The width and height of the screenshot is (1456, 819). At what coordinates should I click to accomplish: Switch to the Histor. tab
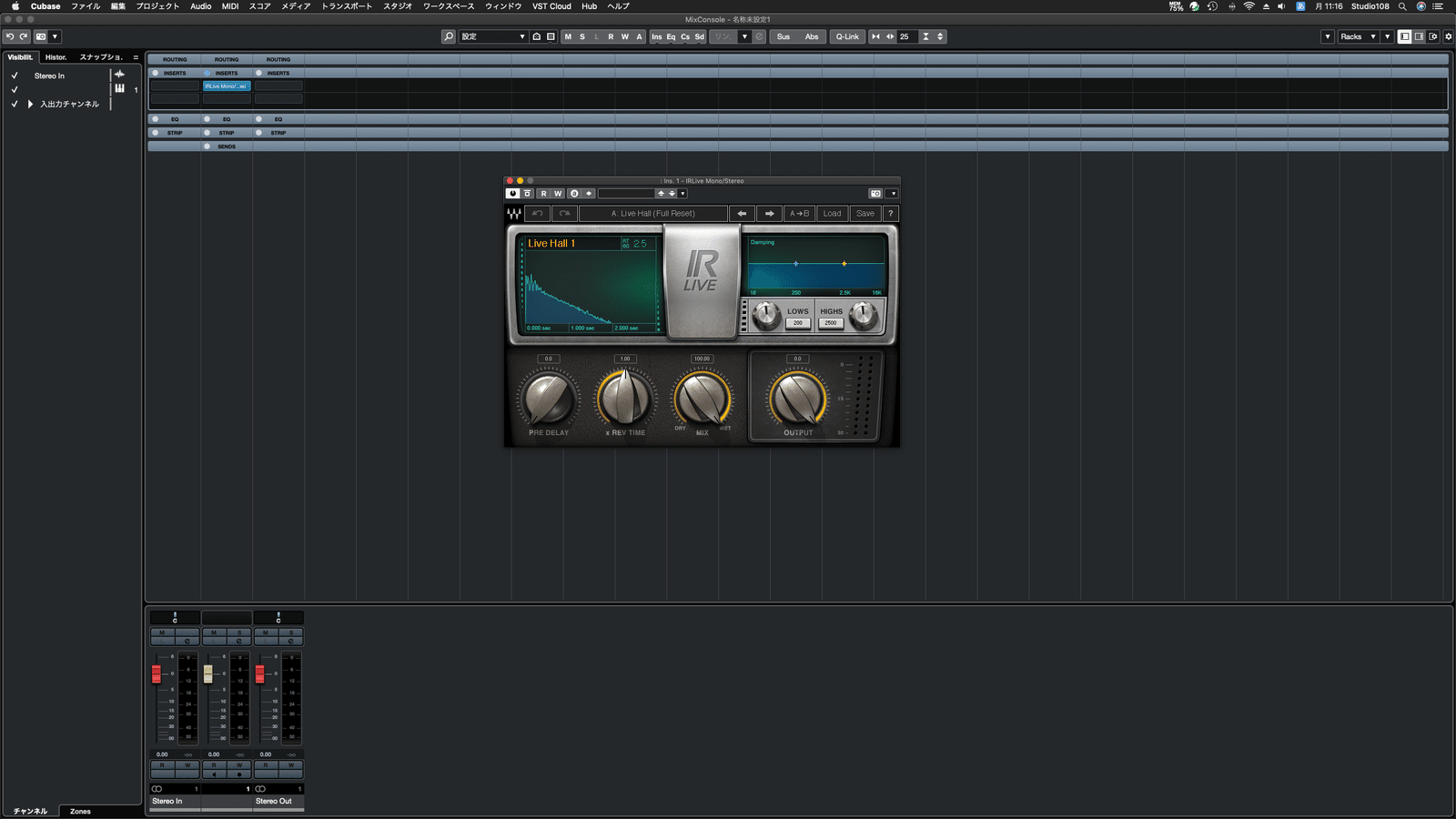(x=55, y=56)
